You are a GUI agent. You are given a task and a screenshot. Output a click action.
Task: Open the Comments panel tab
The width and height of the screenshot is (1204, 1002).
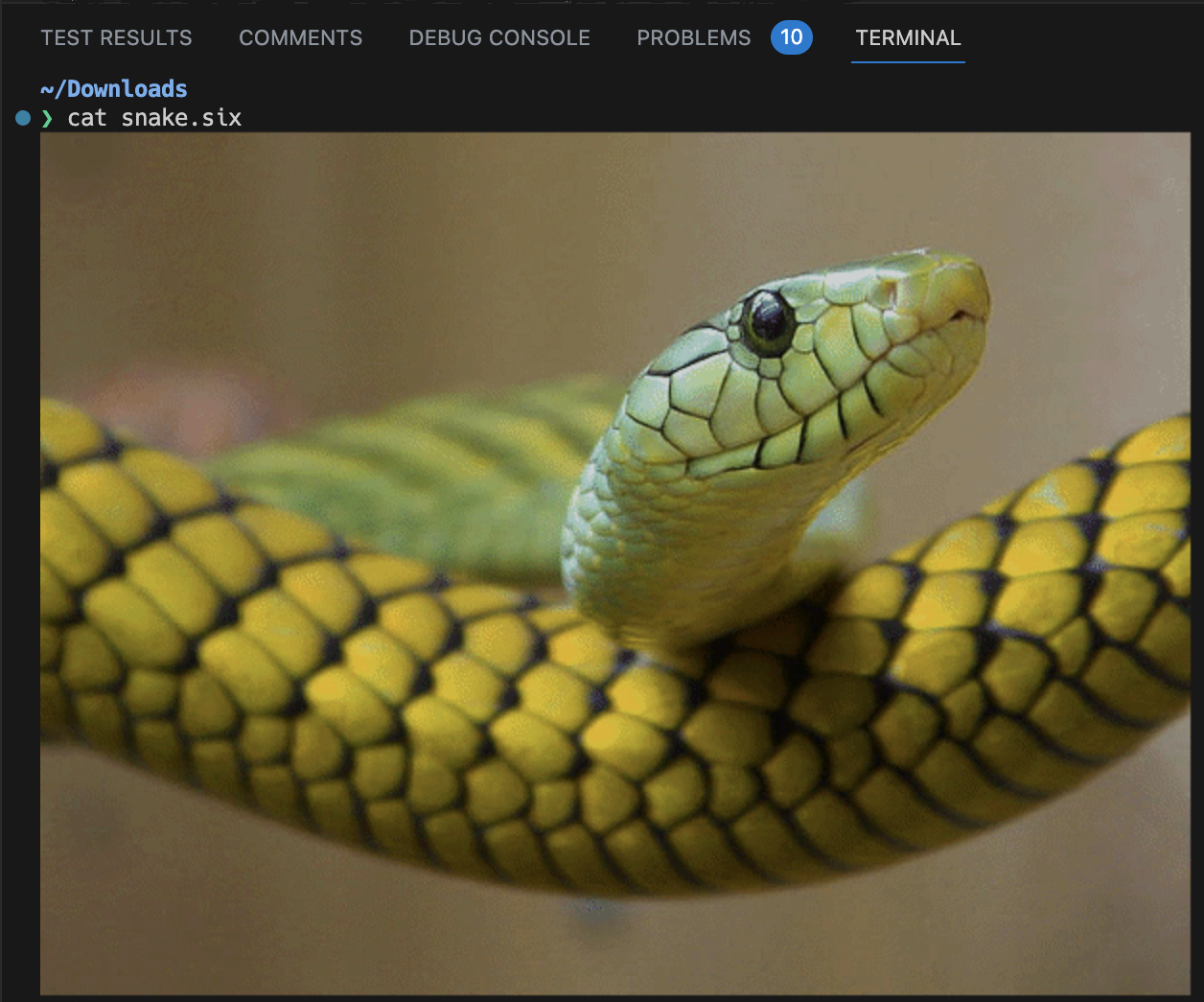300,38
